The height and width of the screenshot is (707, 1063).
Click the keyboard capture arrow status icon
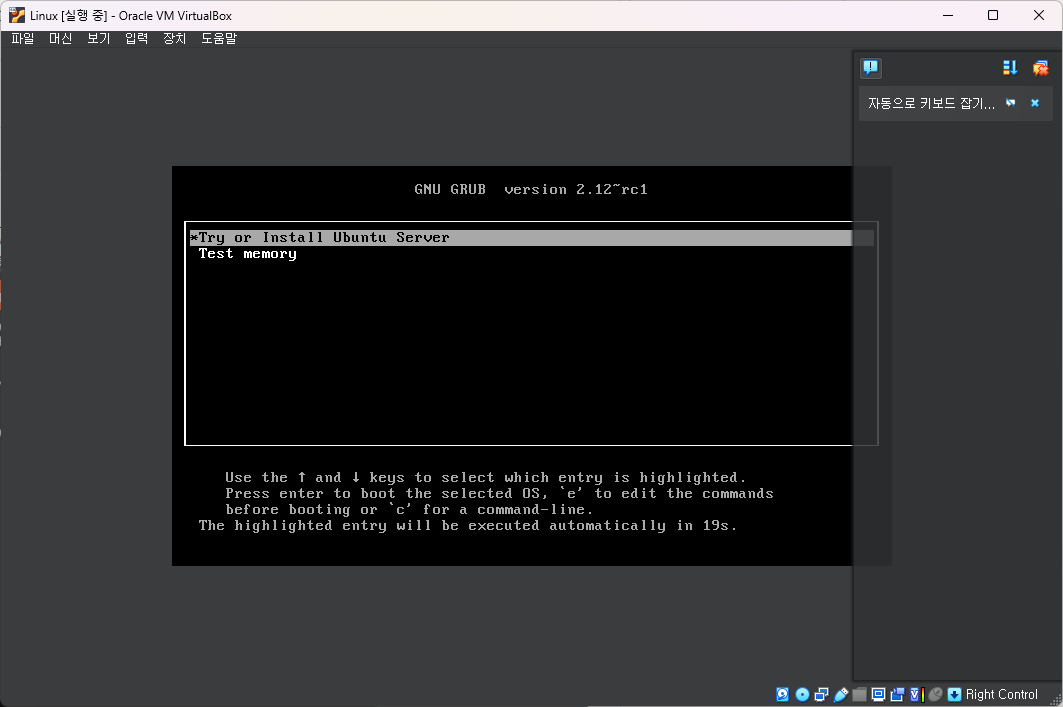[955, 694]
